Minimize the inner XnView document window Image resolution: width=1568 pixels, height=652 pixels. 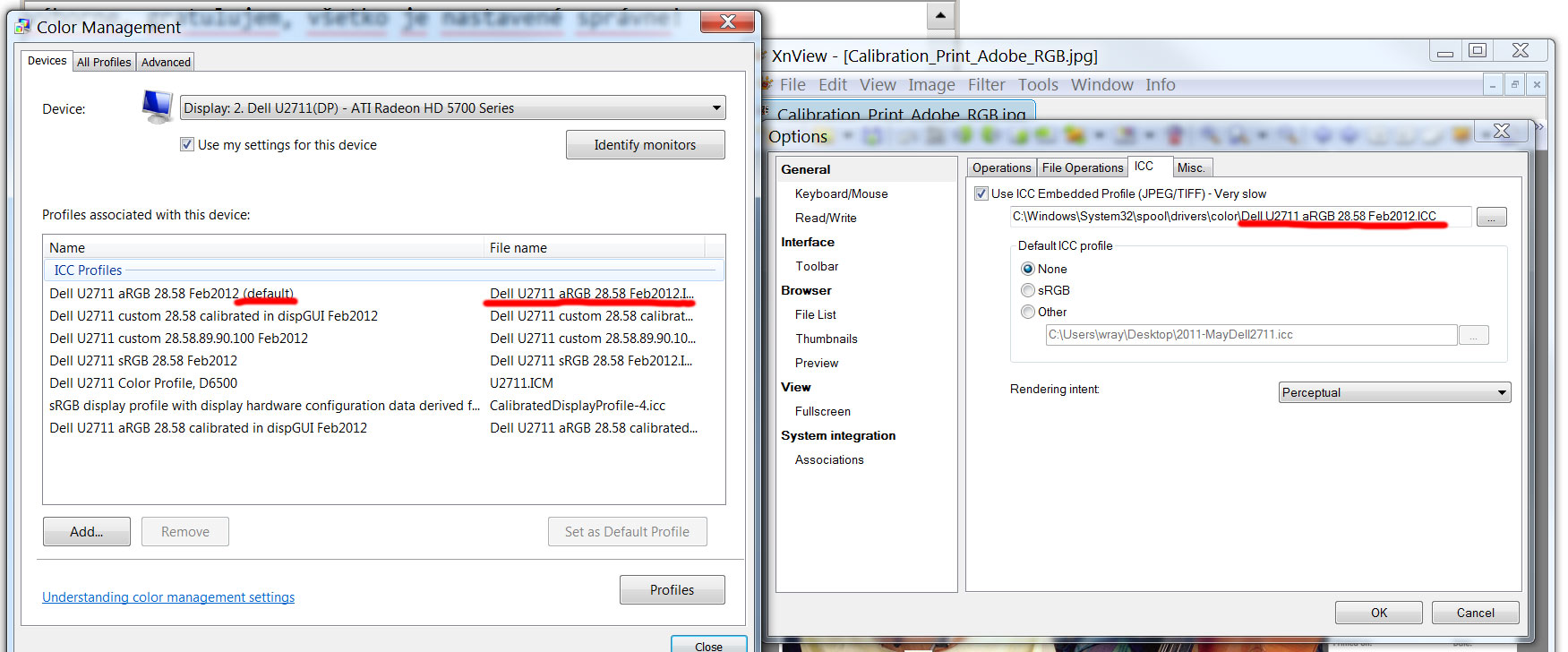pos(1492,84)
